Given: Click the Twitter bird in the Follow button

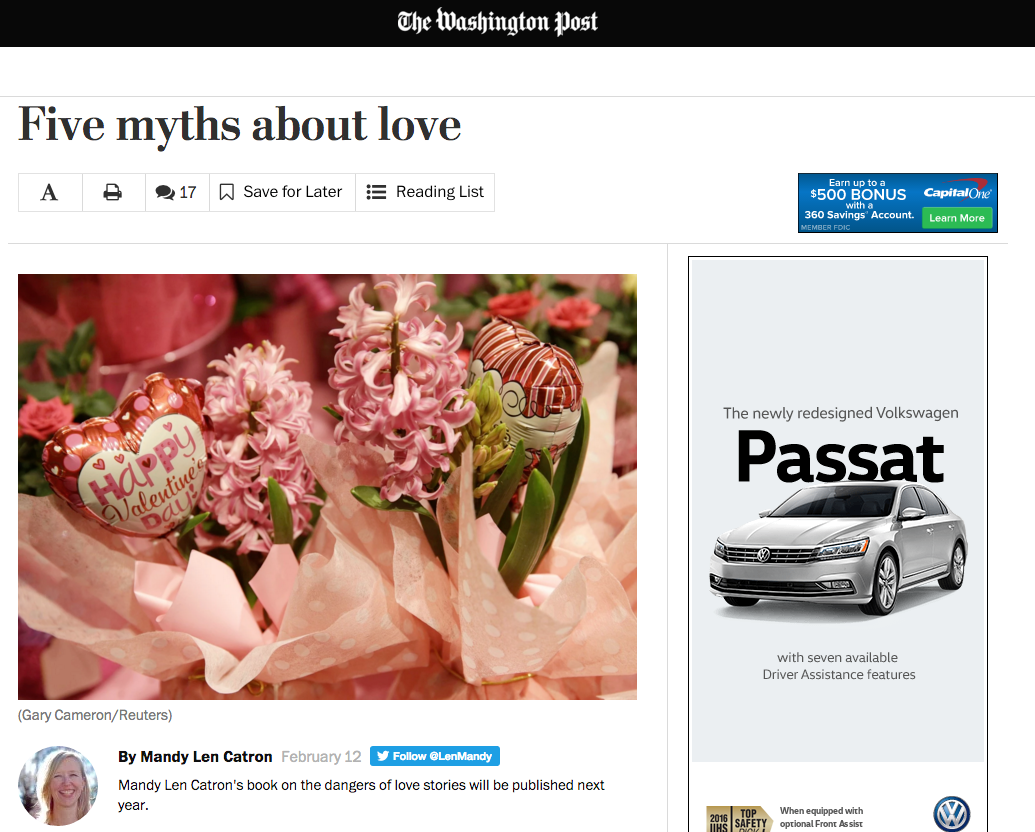Looking at the screenshot, I should [x=382, y=756].
